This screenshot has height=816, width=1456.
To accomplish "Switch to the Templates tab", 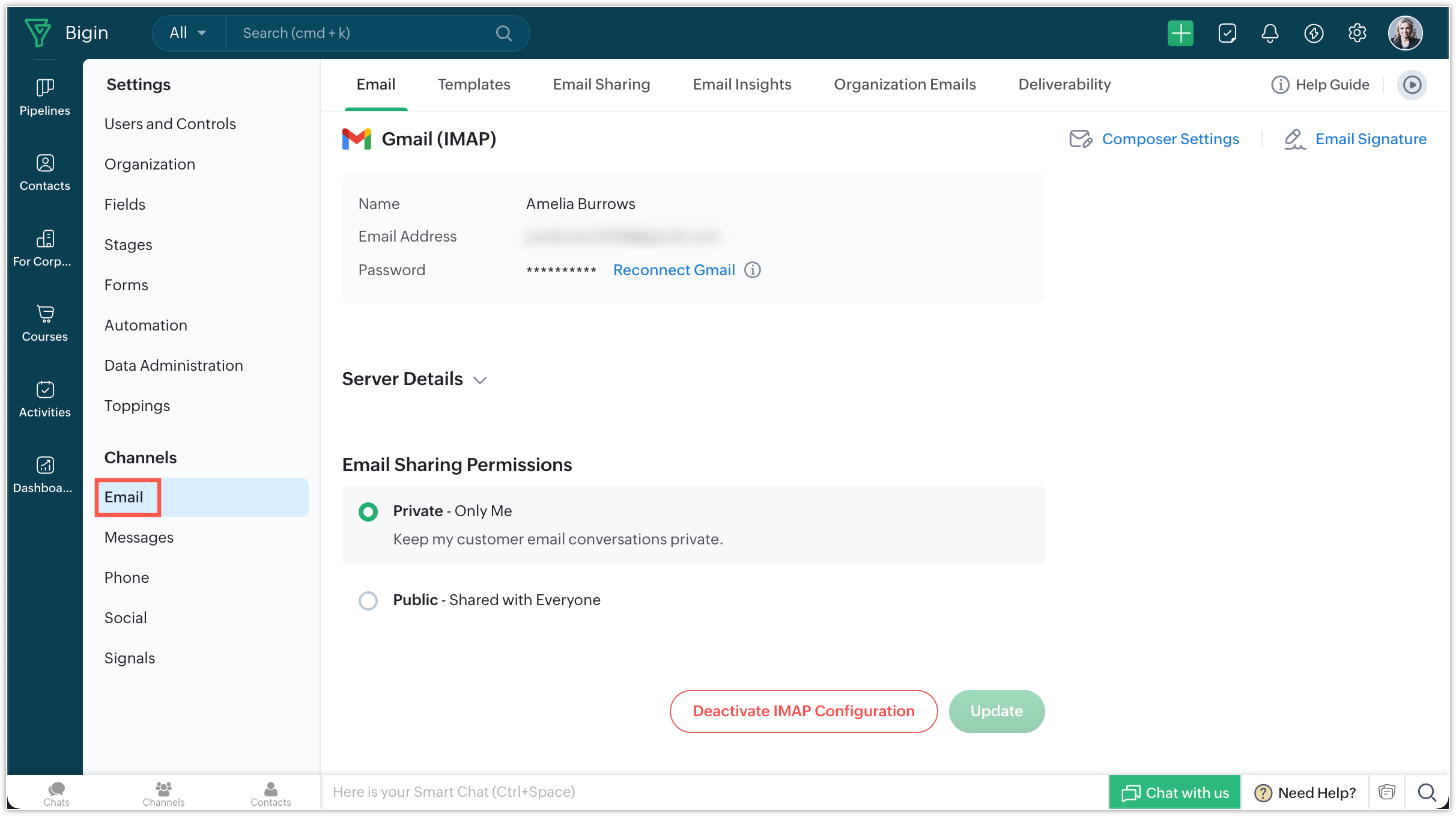I will coord(474,84).
